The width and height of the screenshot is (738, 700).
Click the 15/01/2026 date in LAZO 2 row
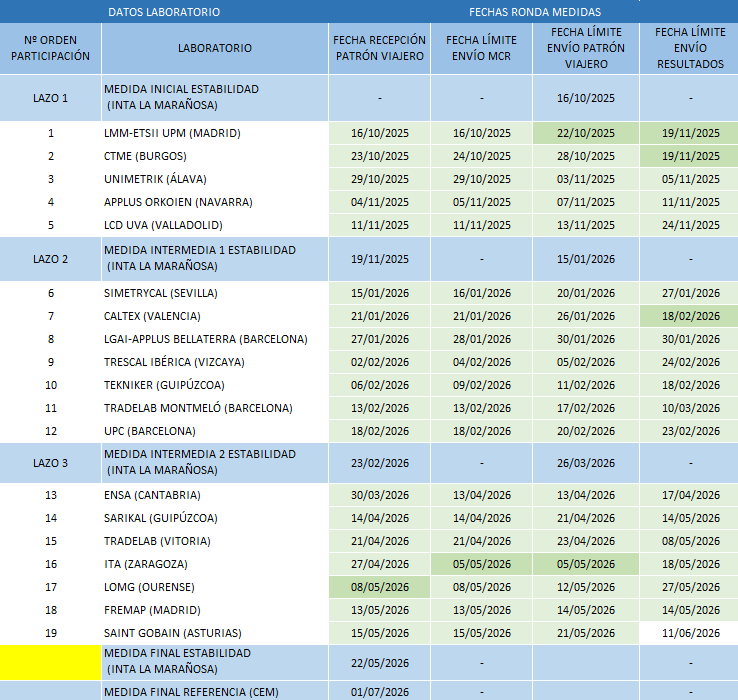(586, 259)
